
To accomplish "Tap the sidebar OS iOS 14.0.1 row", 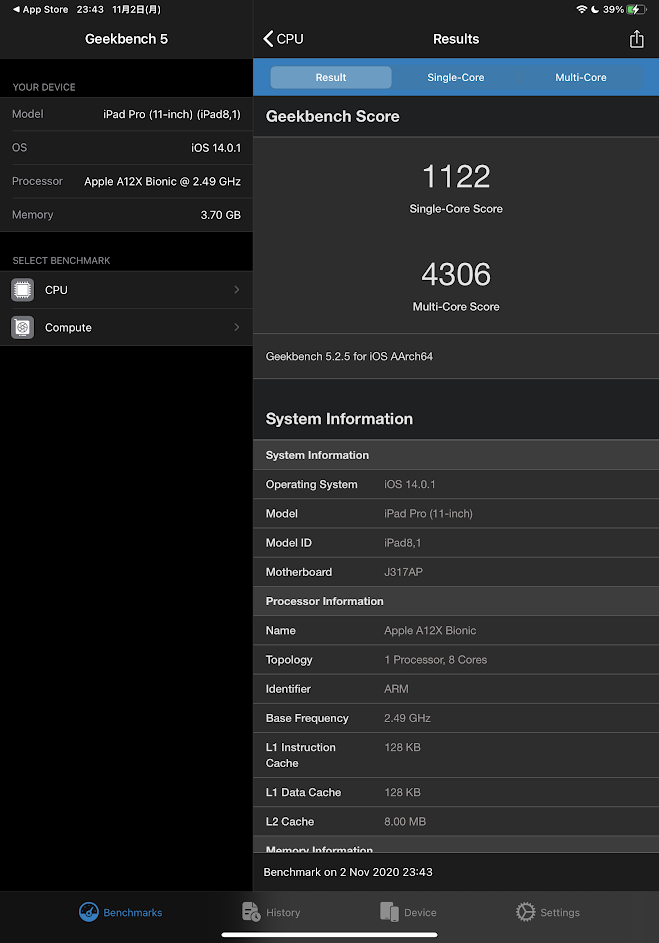I will point(126,147).
